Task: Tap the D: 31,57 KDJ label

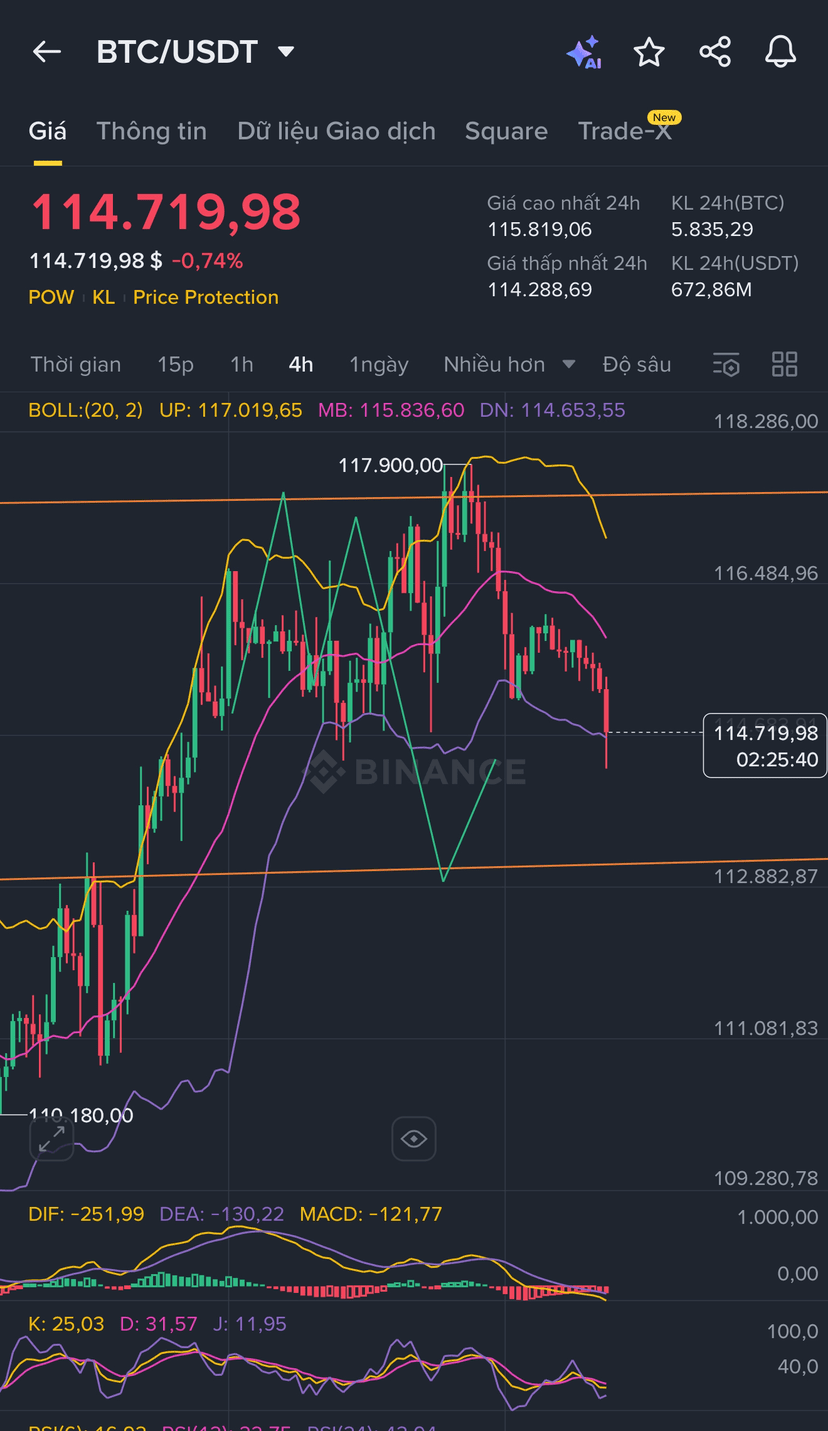Action: 158,1324
